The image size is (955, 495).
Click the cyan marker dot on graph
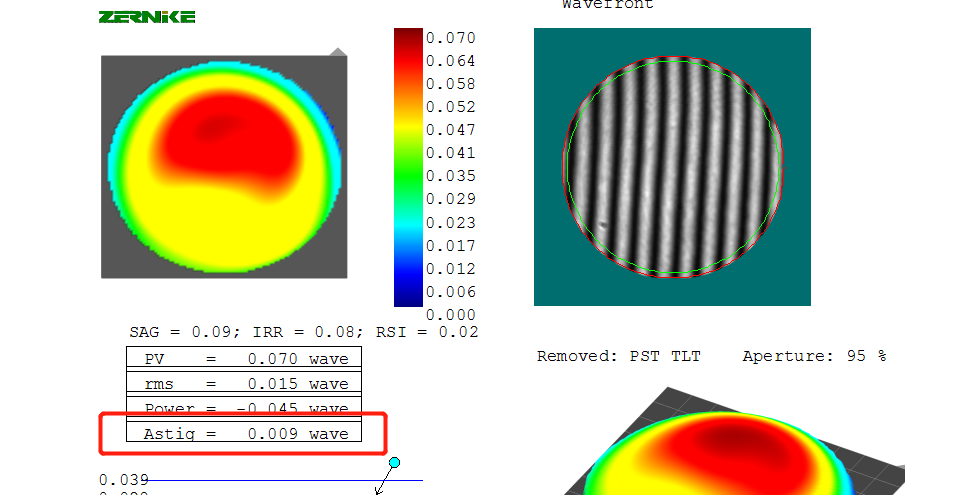(395, 463)
